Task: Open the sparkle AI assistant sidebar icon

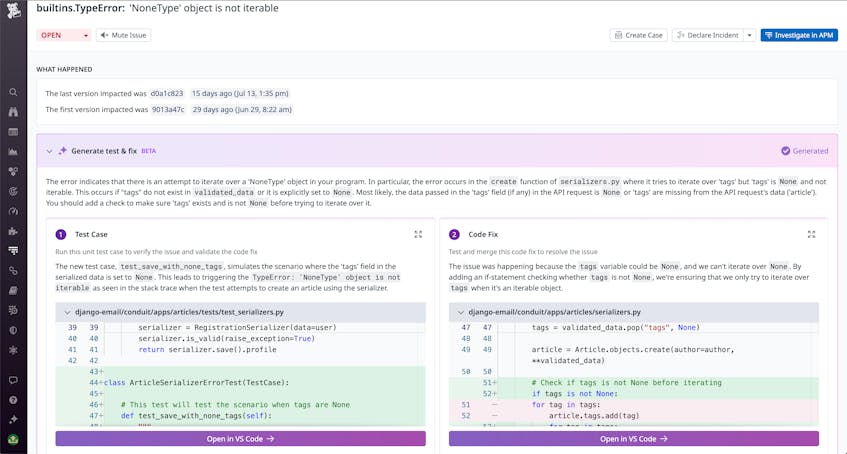Action: coord(14,419)
